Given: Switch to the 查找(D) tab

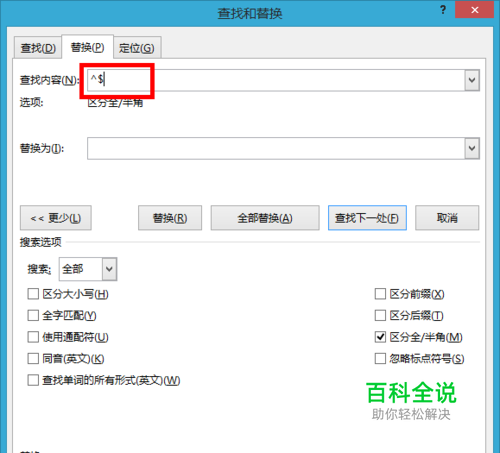Looking at the screenshot, I should (x=38, y=48).
